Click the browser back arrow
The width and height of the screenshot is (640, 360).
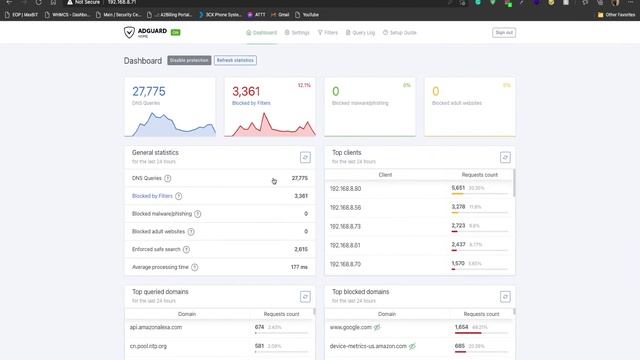9,2
